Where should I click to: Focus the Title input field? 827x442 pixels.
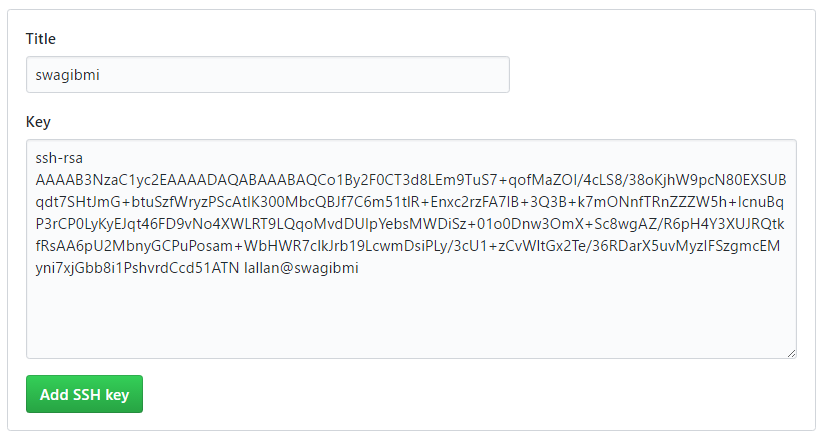pos(268,74)
